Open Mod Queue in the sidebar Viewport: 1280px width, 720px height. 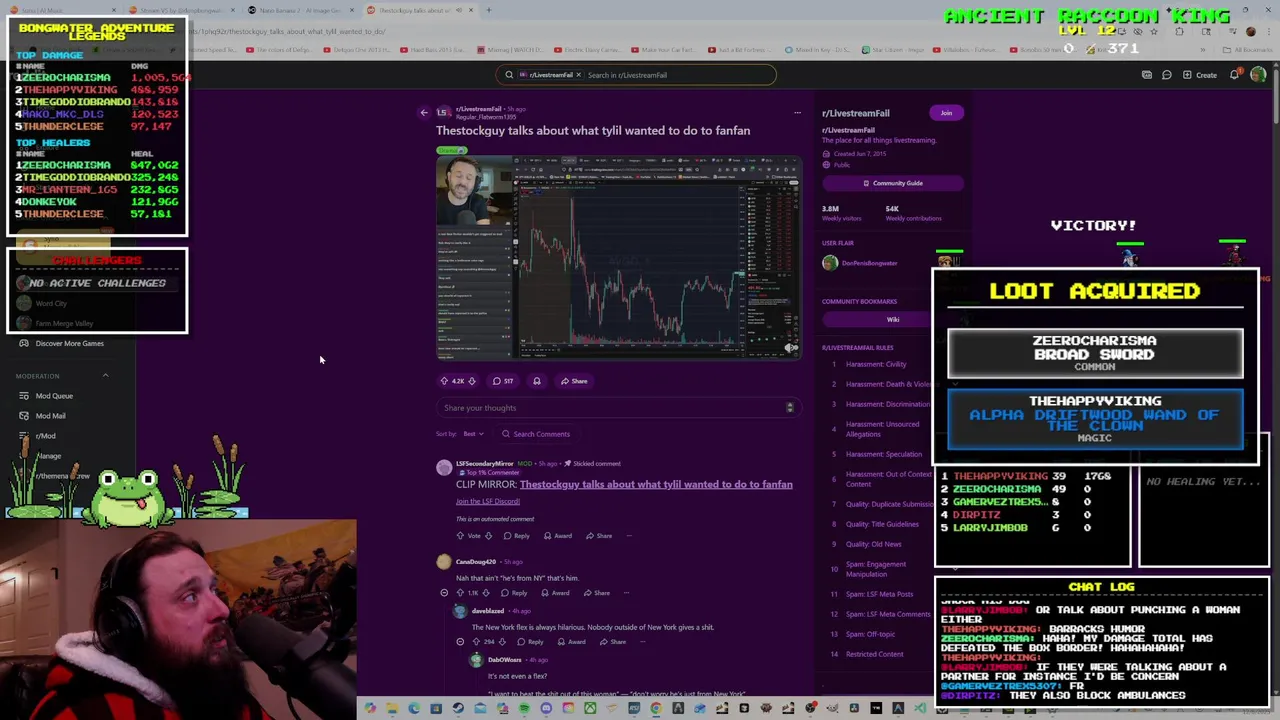pyautogui.click(x=54, y=396)
